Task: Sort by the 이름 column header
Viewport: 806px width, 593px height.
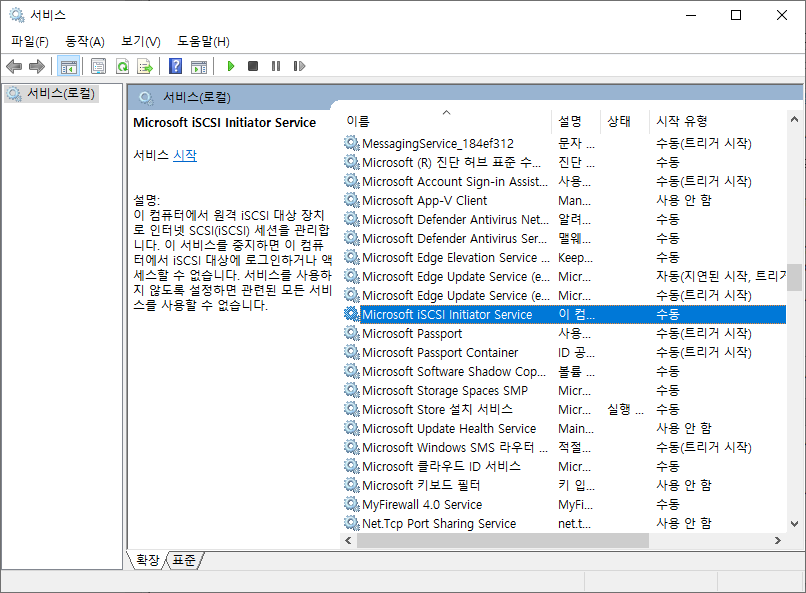Action: click(x=446, y=121)
